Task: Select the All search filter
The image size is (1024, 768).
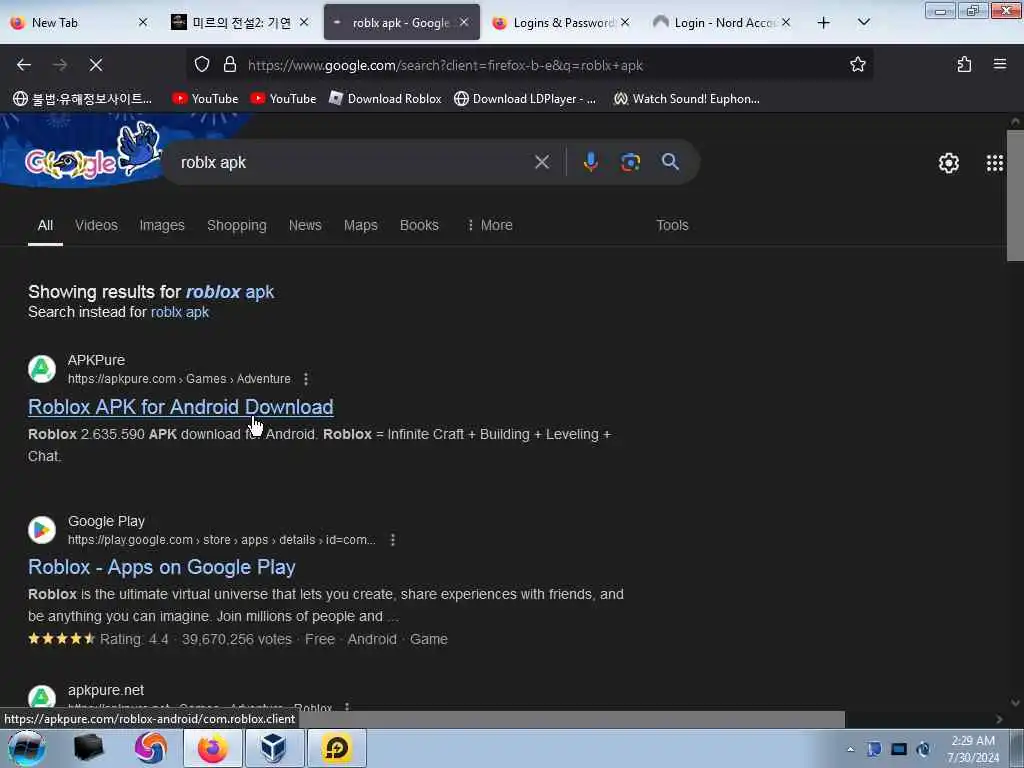Action: tap(45, 225)
